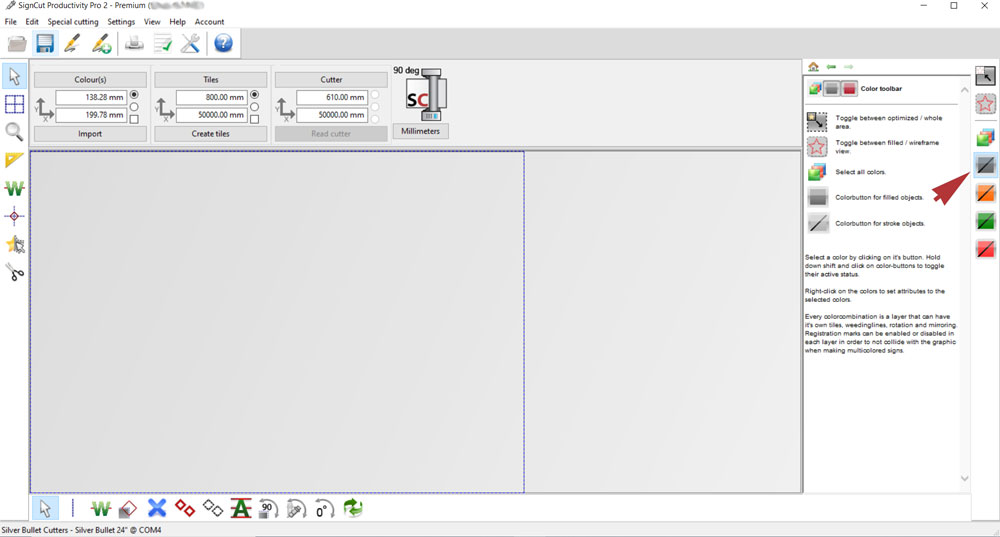Click the Cutter header button

click(x=331, y=80)
